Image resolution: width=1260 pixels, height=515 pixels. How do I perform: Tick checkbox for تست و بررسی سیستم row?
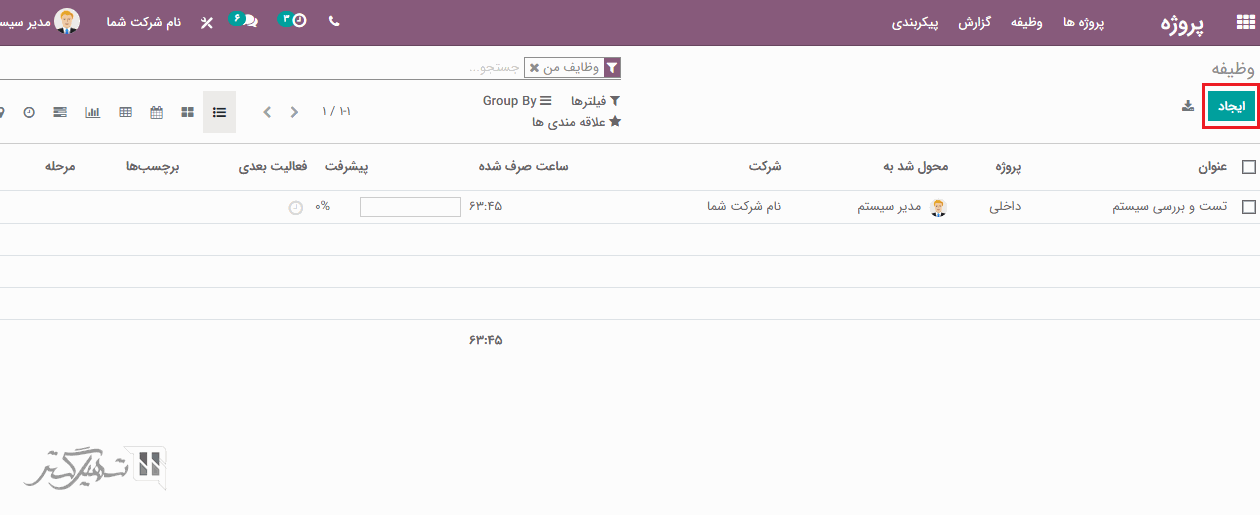click(1248, 207)
